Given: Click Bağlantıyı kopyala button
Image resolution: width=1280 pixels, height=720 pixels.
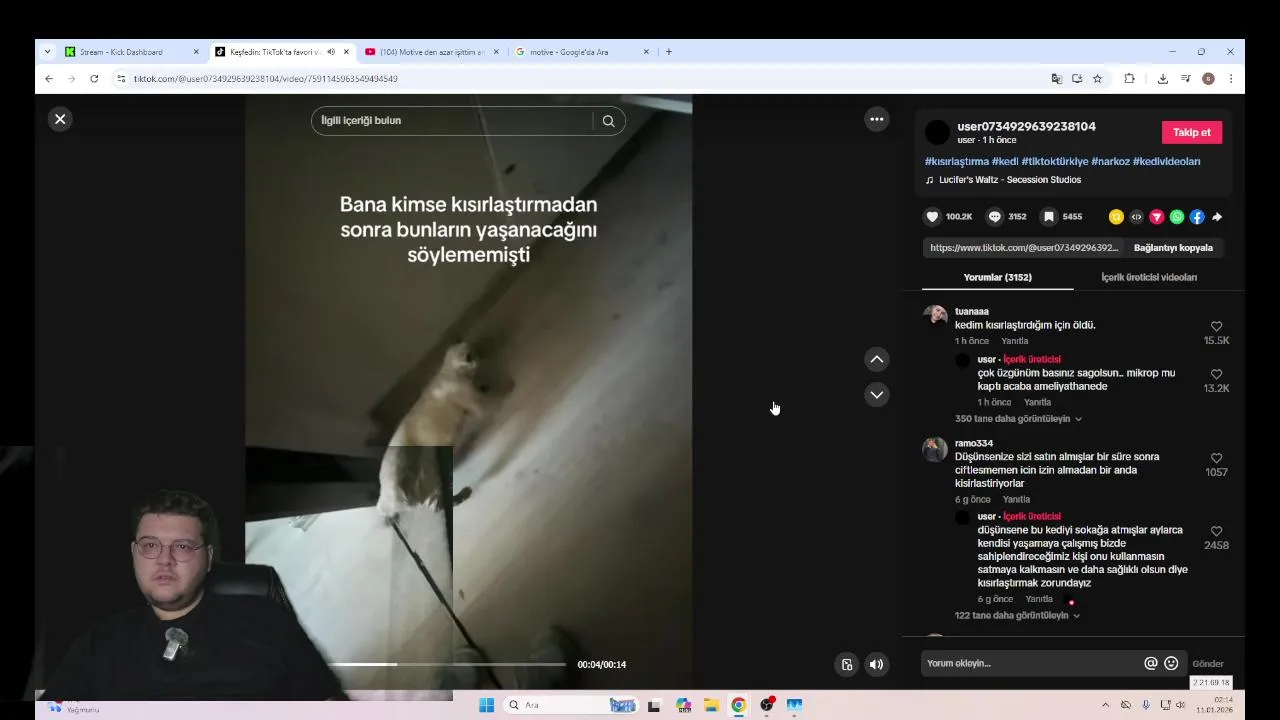Looking at the screenshot, I should pos(1173,248).
